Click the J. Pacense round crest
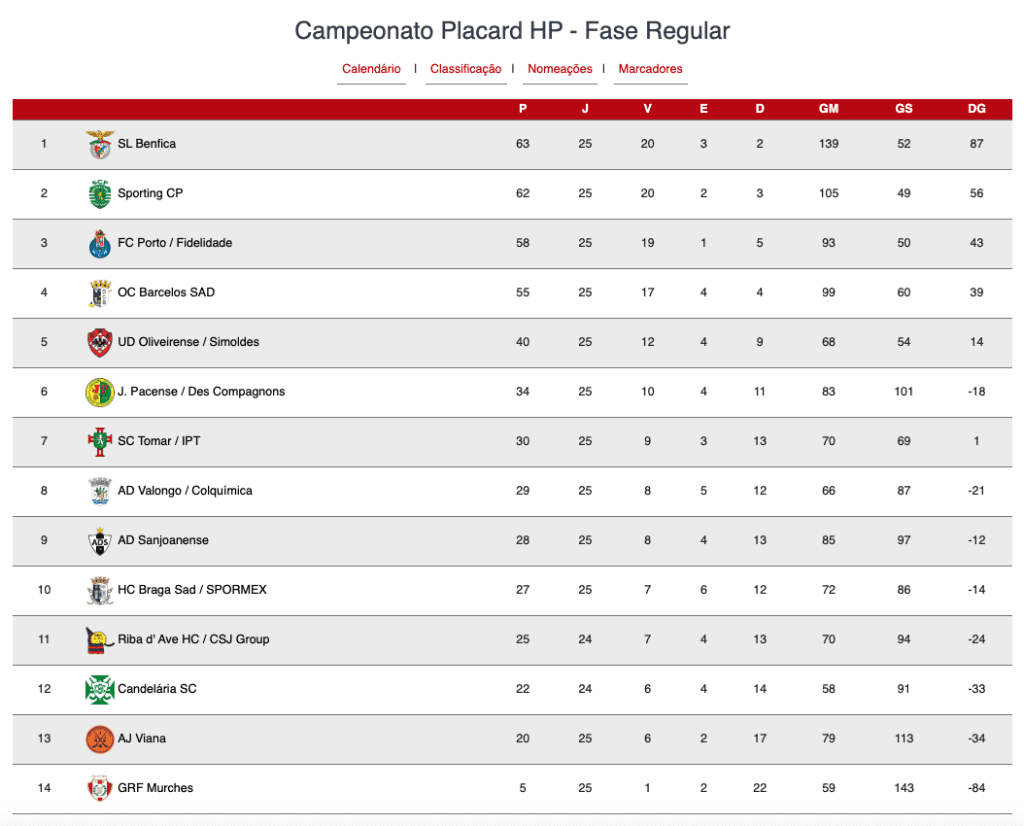This screenshot has width=1024, height=826. point(100,392)
